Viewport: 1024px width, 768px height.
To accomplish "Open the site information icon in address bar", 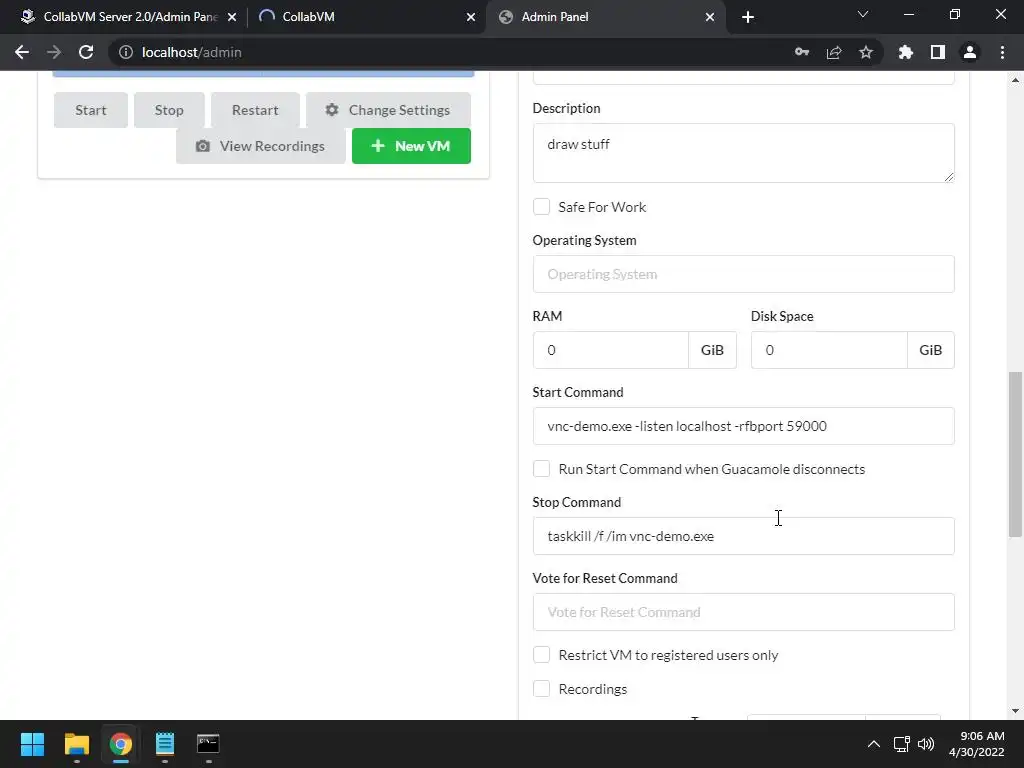I will coord(125,52).
